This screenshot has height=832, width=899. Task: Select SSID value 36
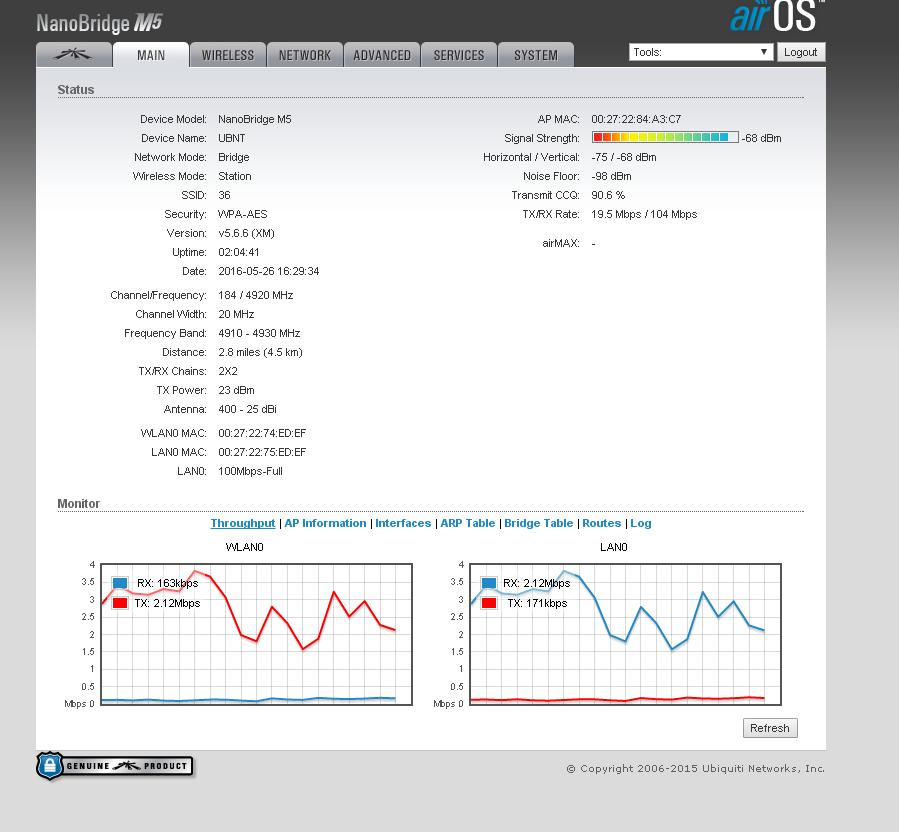pos(224,195)
